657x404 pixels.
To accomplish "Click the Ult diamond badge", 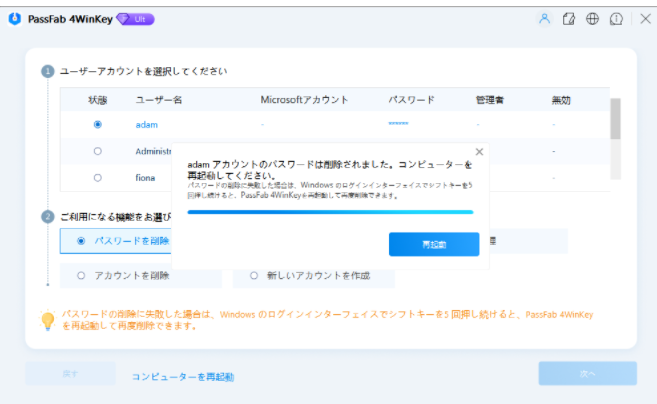I will pyautogui.click(x=135, y=19).
